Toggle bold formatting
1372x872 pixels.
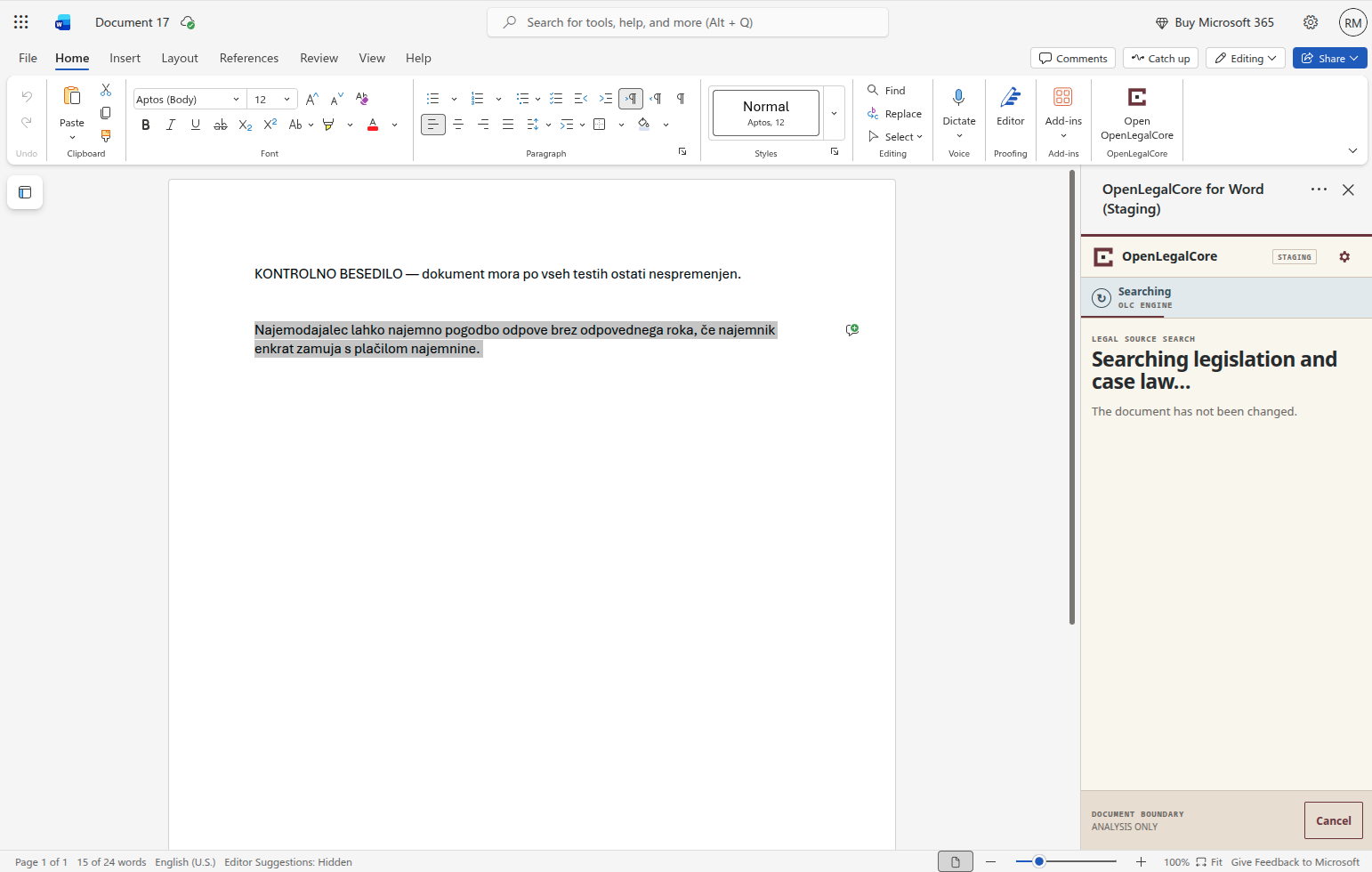[x=146, y=125]
